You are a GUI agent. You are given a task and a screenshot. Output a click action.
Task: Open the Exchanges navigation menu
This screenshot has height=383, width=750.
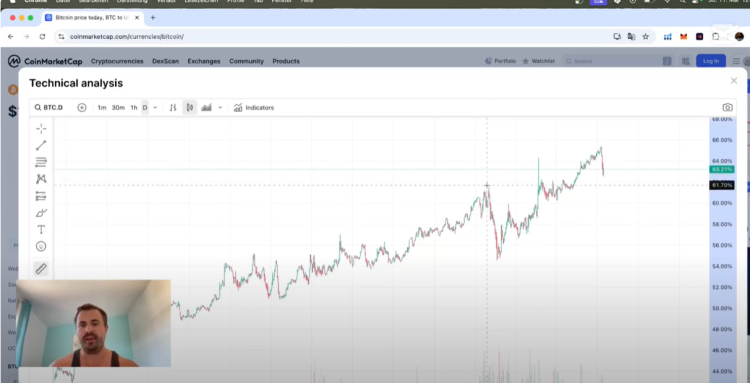click(x=204, y=61)
